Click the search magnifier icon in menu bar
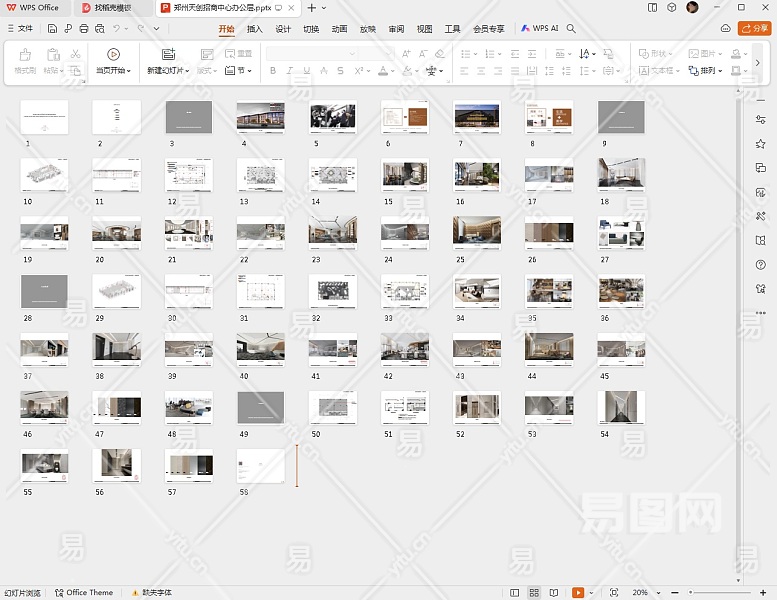This screenshot has width=777, height=600. [572, 29]
